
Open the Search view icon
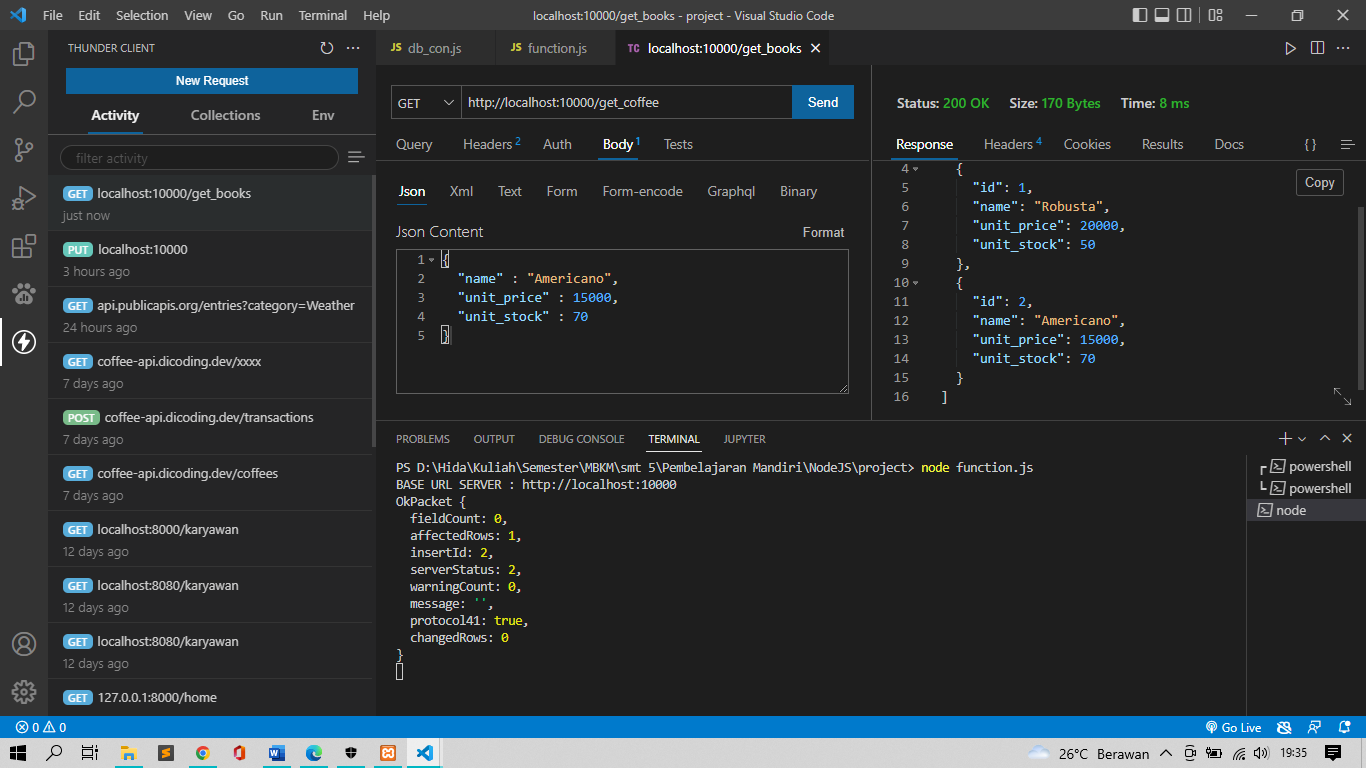point(24,102)
